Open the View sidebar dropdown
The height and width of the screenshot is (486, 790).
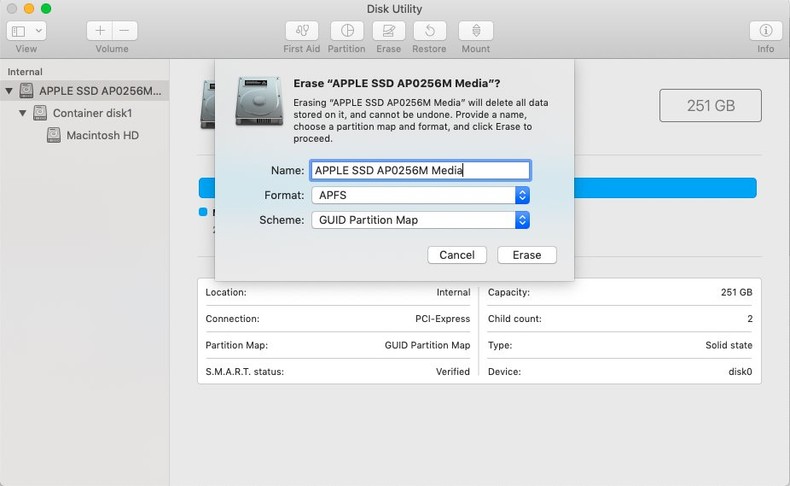25,31
